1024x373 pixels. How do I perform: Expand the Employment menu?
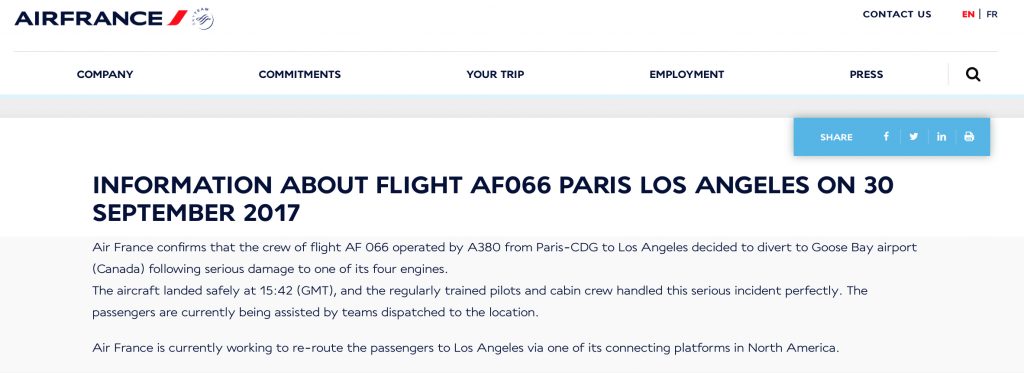pyautogui.click(x=686, y=74)
